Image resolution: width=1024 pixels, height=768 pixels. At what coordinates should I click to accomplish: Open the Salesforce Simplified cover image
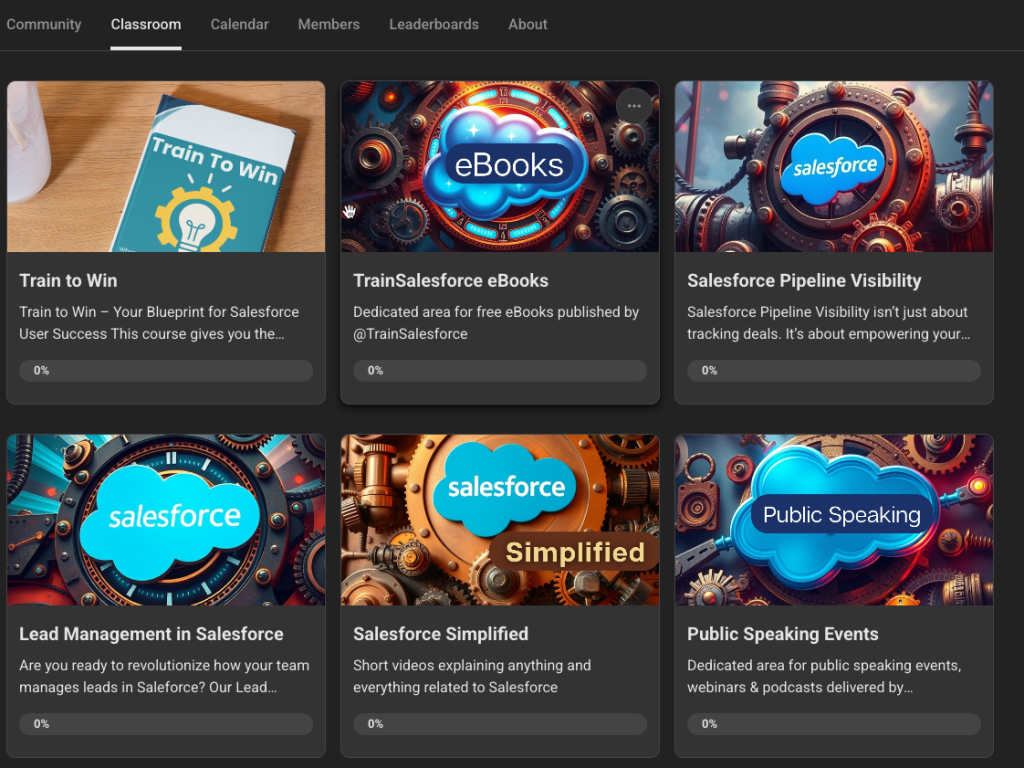point(500,520)
